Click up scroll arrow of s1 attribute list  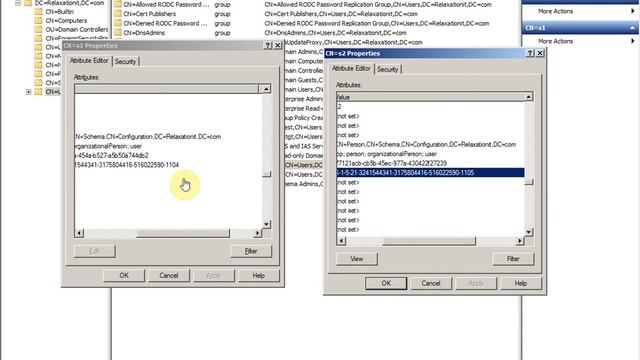point(266,89)
